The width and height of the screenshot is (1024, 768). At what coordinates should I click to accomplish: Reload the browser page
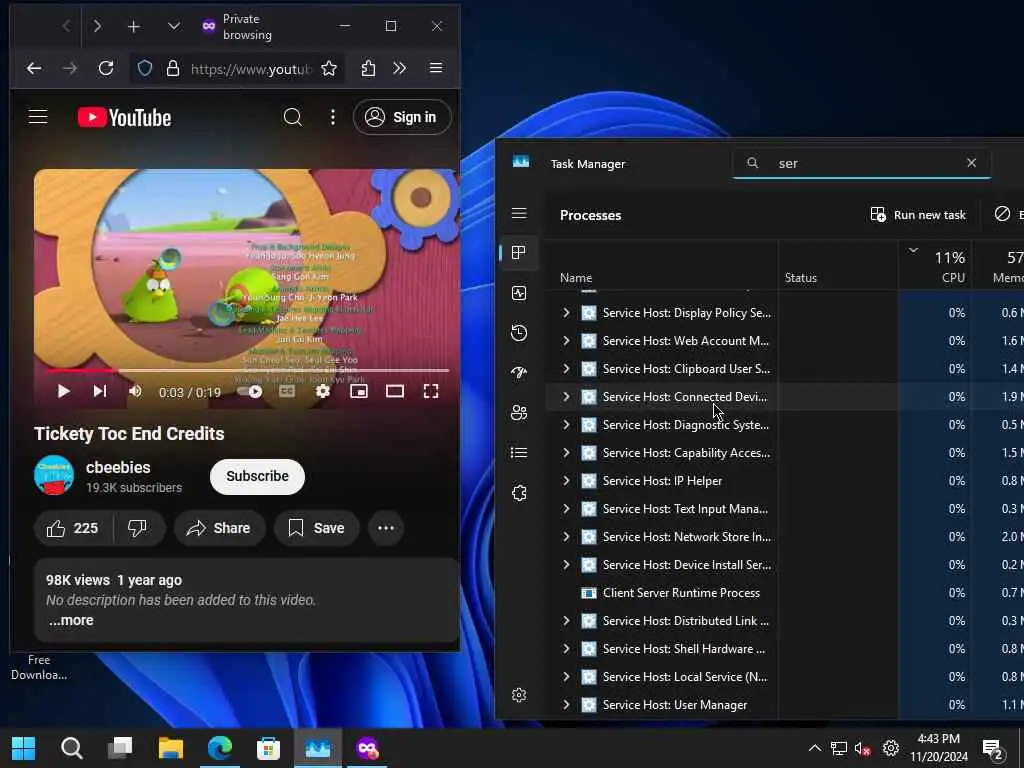(x=106, y=68)
